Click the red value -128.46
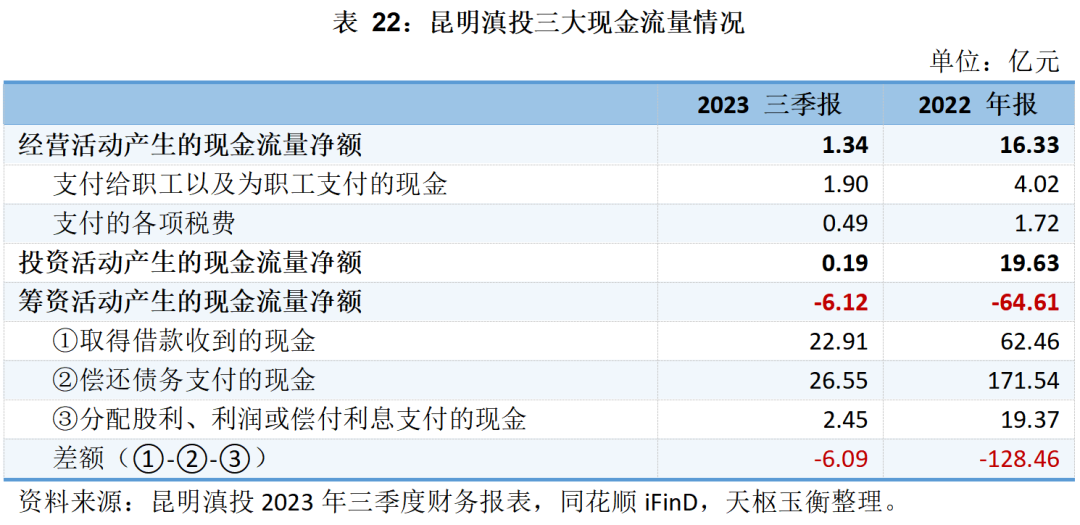 [x=1018, y=459]
